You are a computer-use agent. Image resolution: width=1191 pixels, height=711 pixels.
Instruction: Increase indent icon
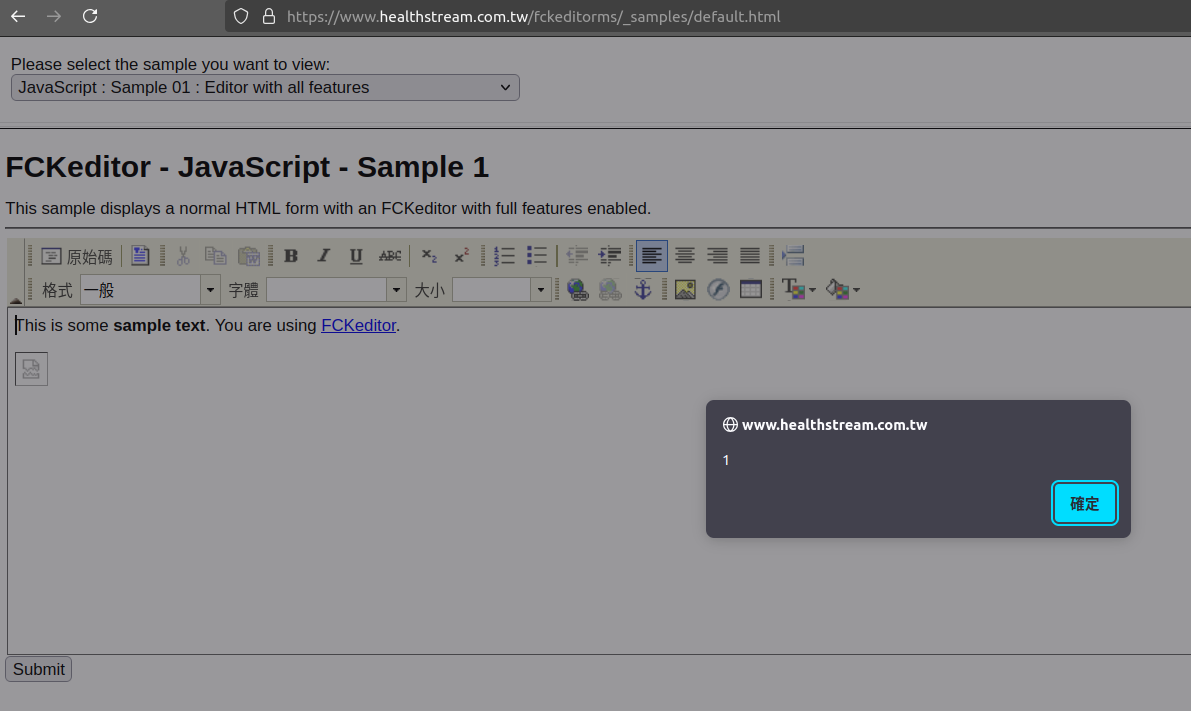click(x=610, y=256)
